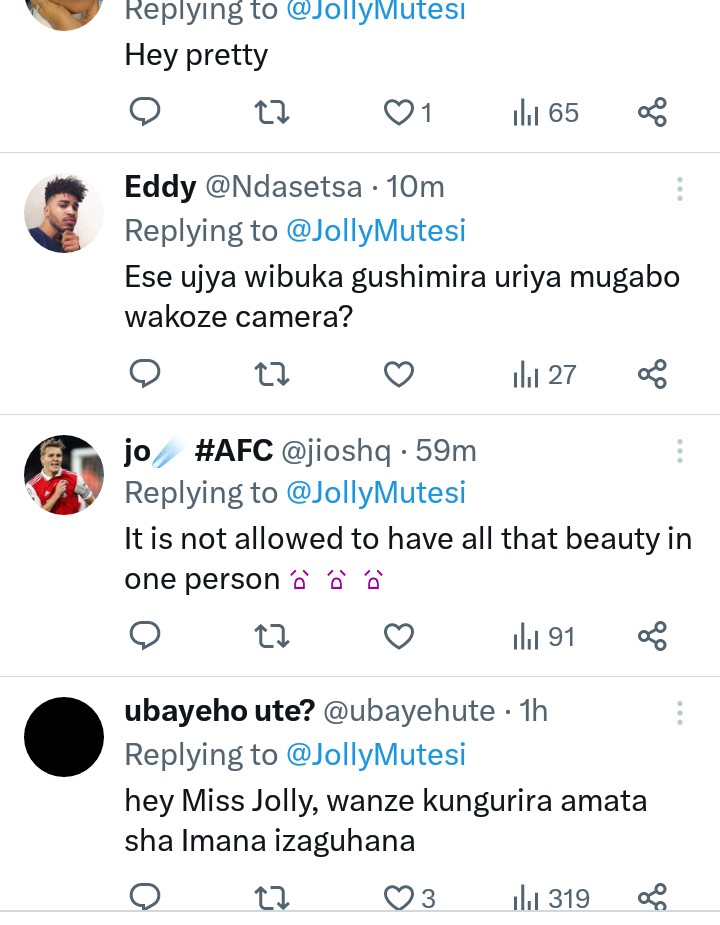Open ubayeho ute's black profile avatar
This screenshot has width=720, height=925.
[x=64, y=736]
